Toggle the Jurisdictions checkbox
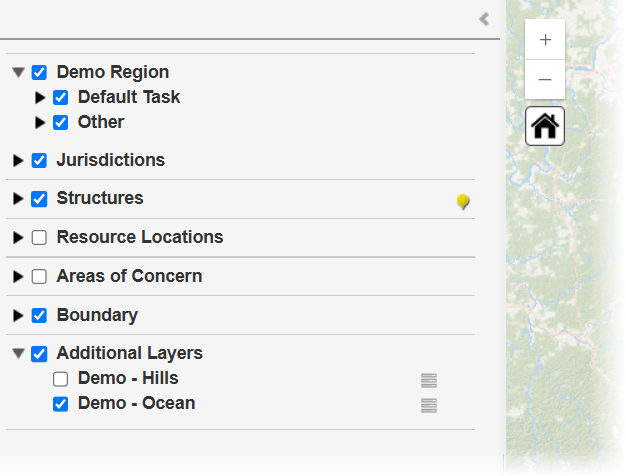Screen dimensions: 626x476 [x=39, y=161]
